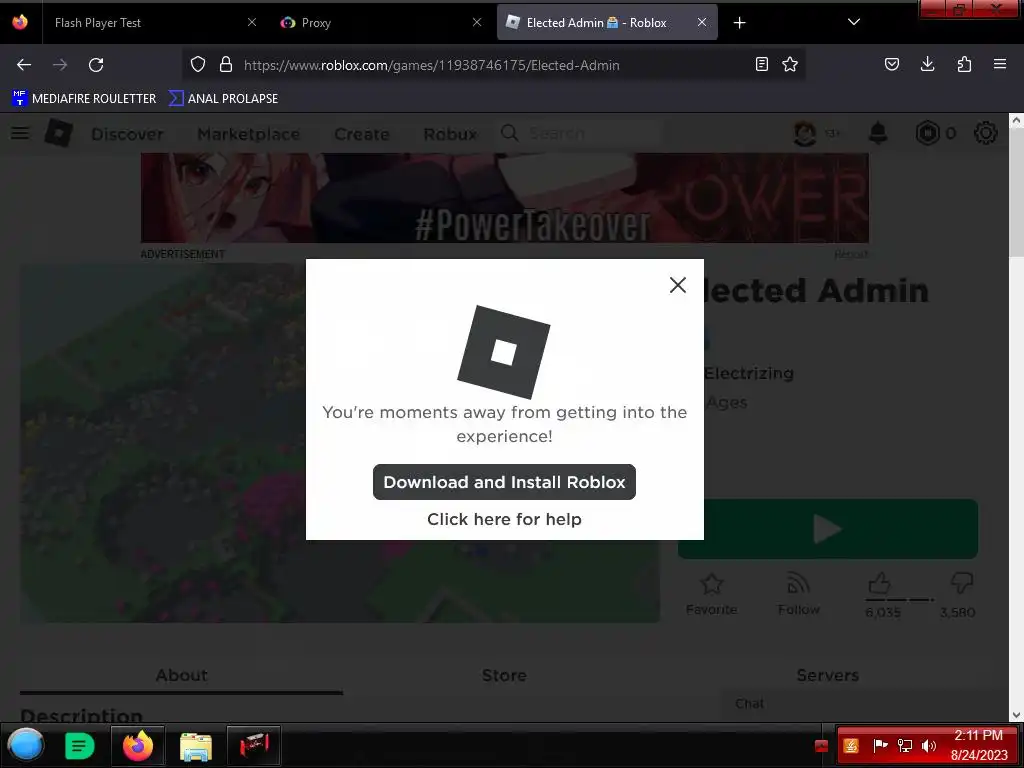1024x768 pixels.
Task: Close the Flash Player Test tab
Action: tap(252, 22)
